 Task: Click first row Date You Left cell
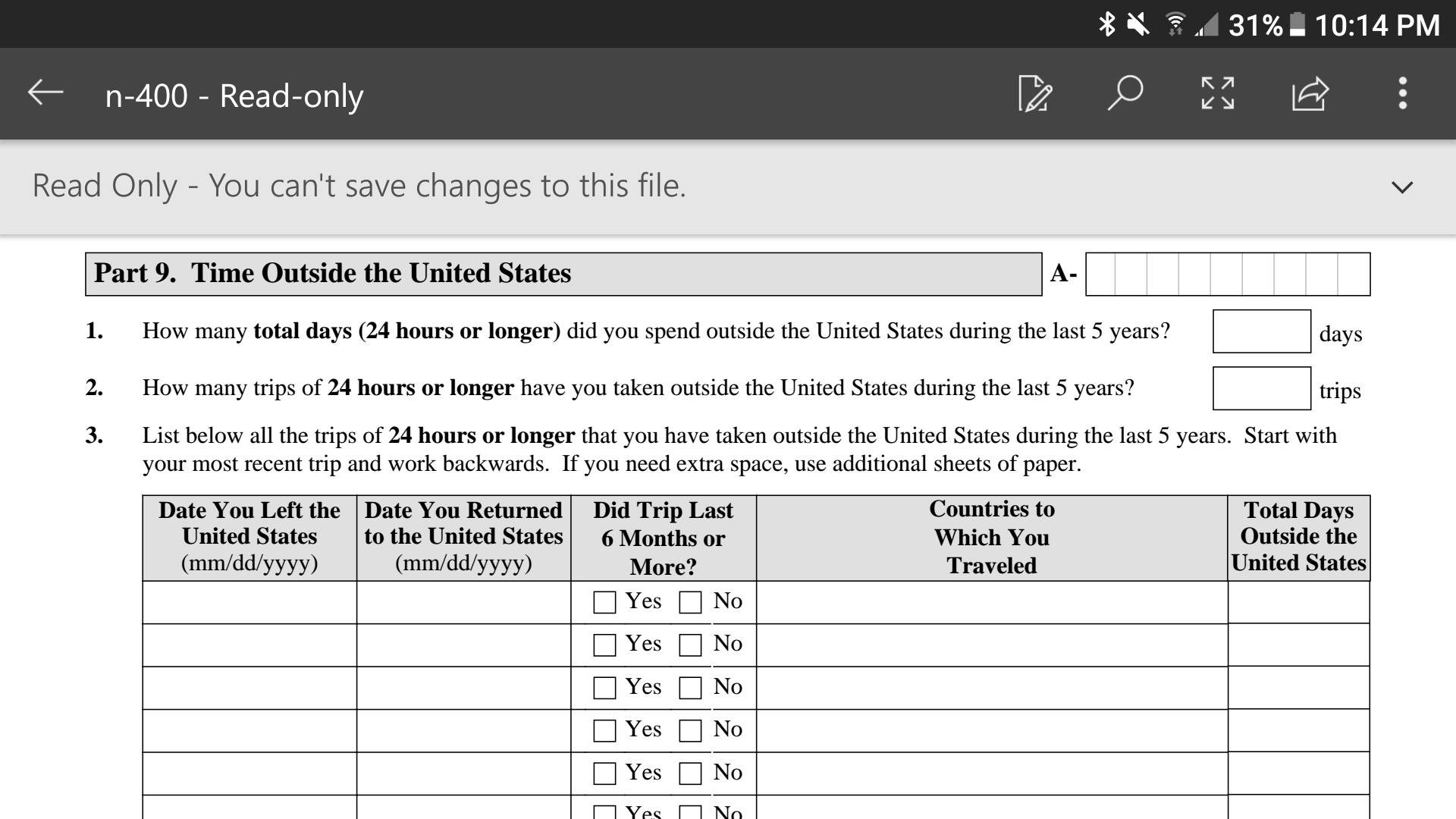point(249,603)
